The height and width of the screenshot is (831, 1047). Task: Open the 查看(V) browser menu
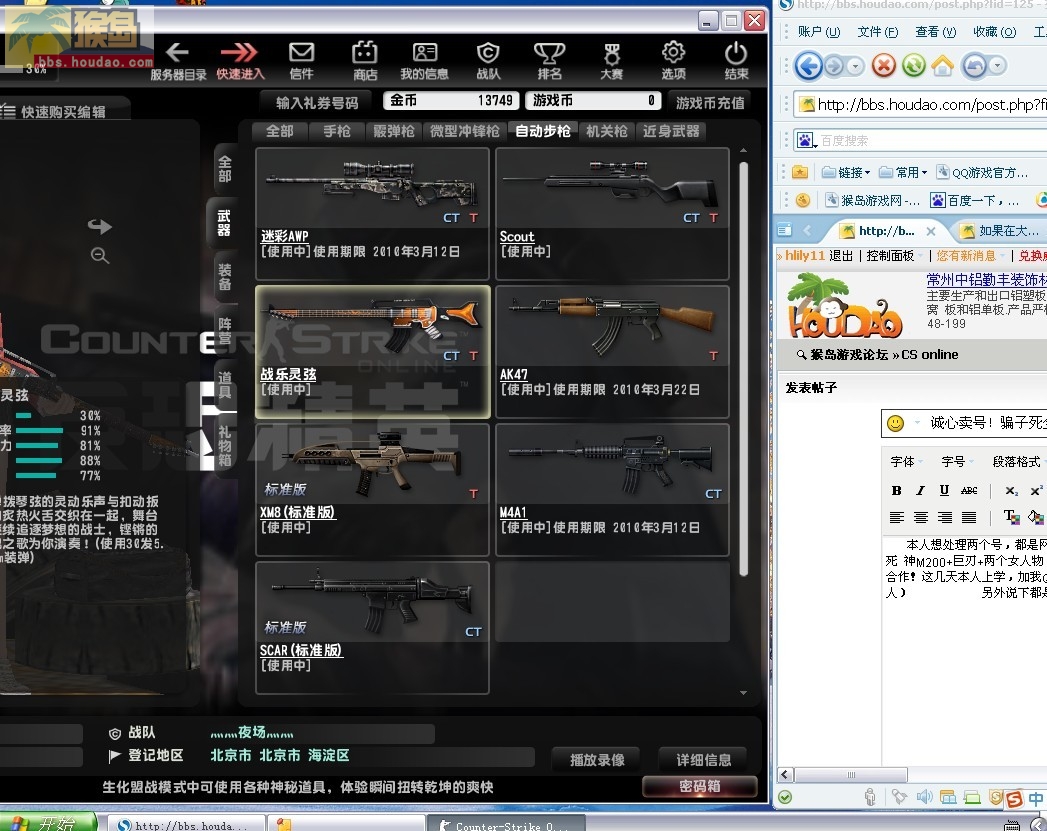tap(935, 31)
